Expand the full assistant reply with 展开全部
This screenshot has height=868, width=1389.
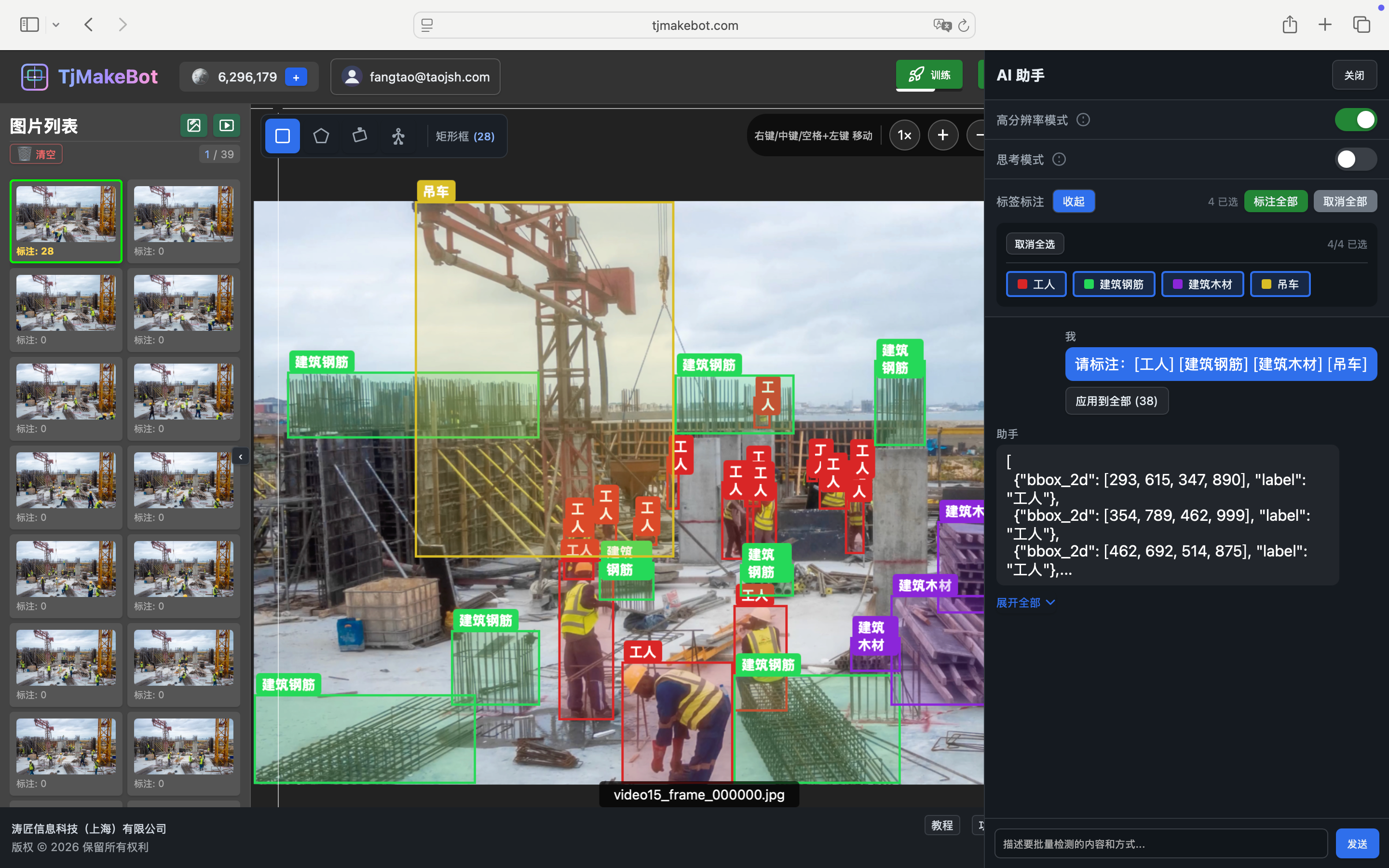[1025, 602]
